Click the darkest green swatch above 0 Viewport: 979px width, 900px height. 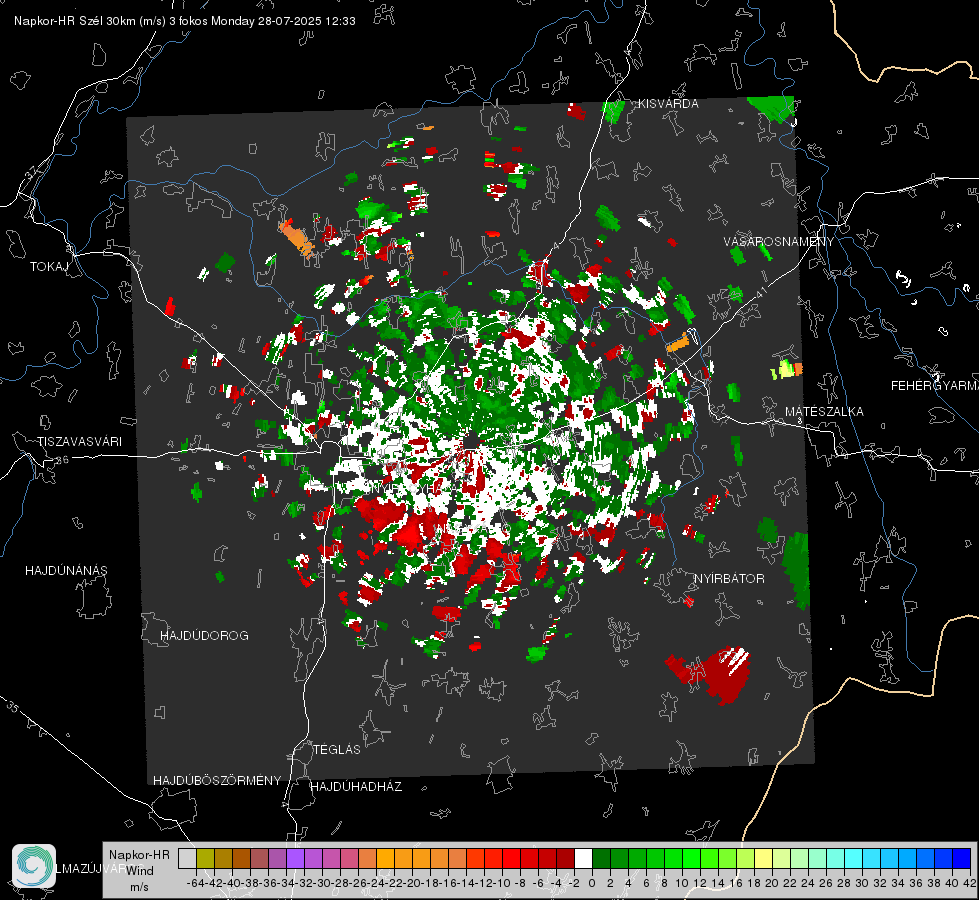[601, 858]
